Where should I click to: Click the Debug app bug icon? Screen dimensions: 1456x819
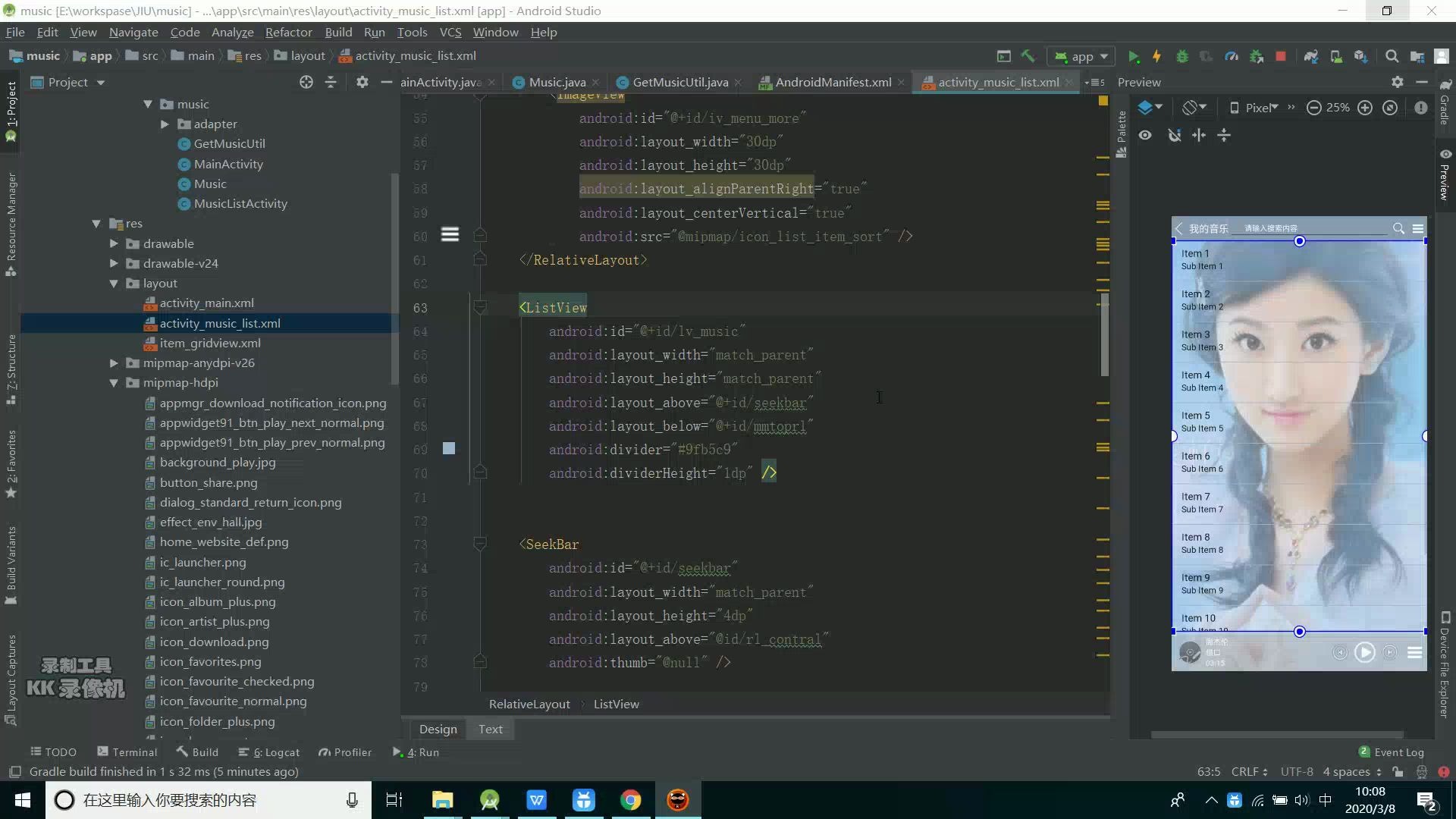pos(1181,56)
